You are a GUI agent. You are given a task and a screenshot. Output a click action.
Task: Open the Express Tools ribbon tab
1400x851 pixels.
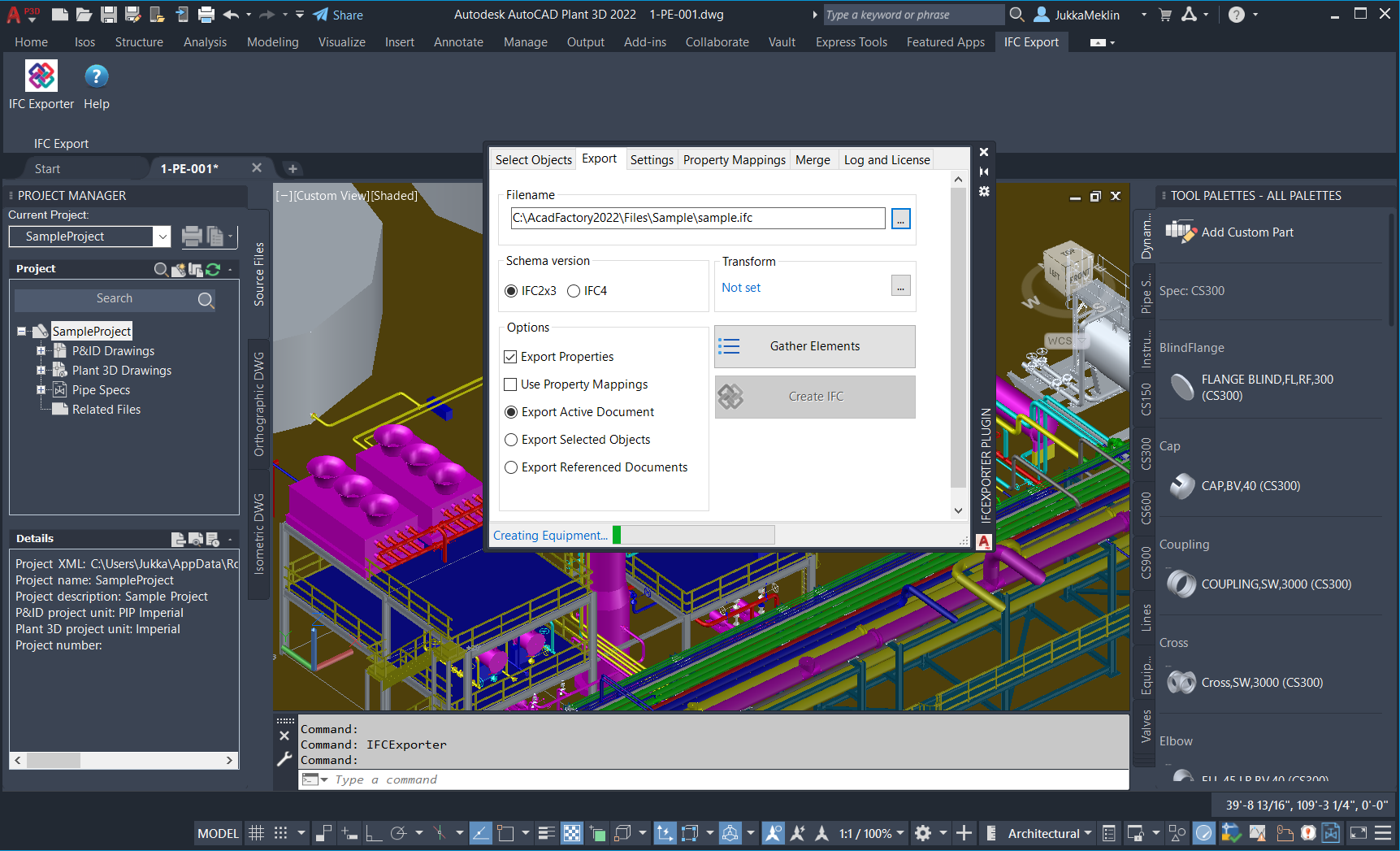click(851, 42)
